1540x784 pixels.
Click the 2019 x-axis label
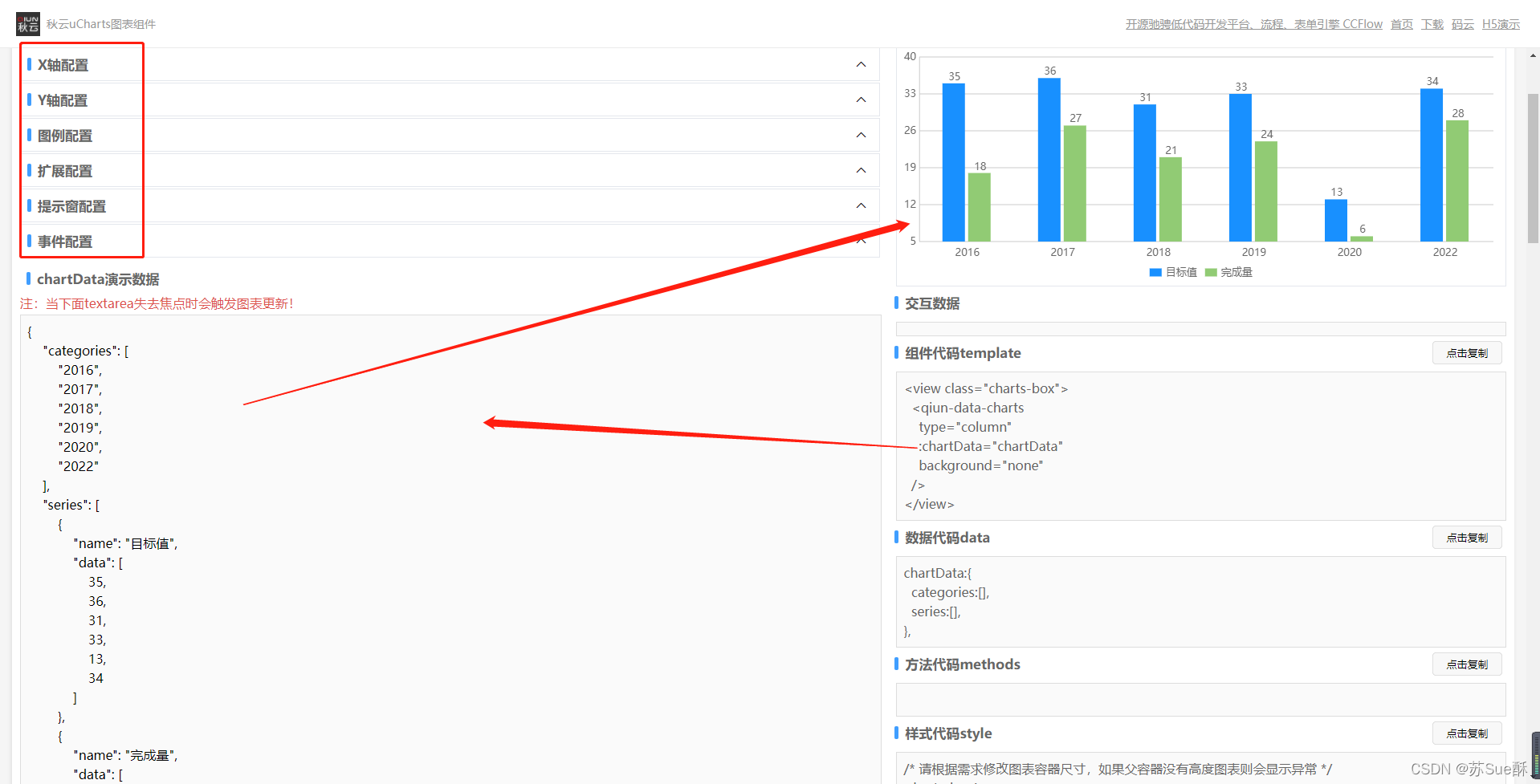[x=1253, y=252]
